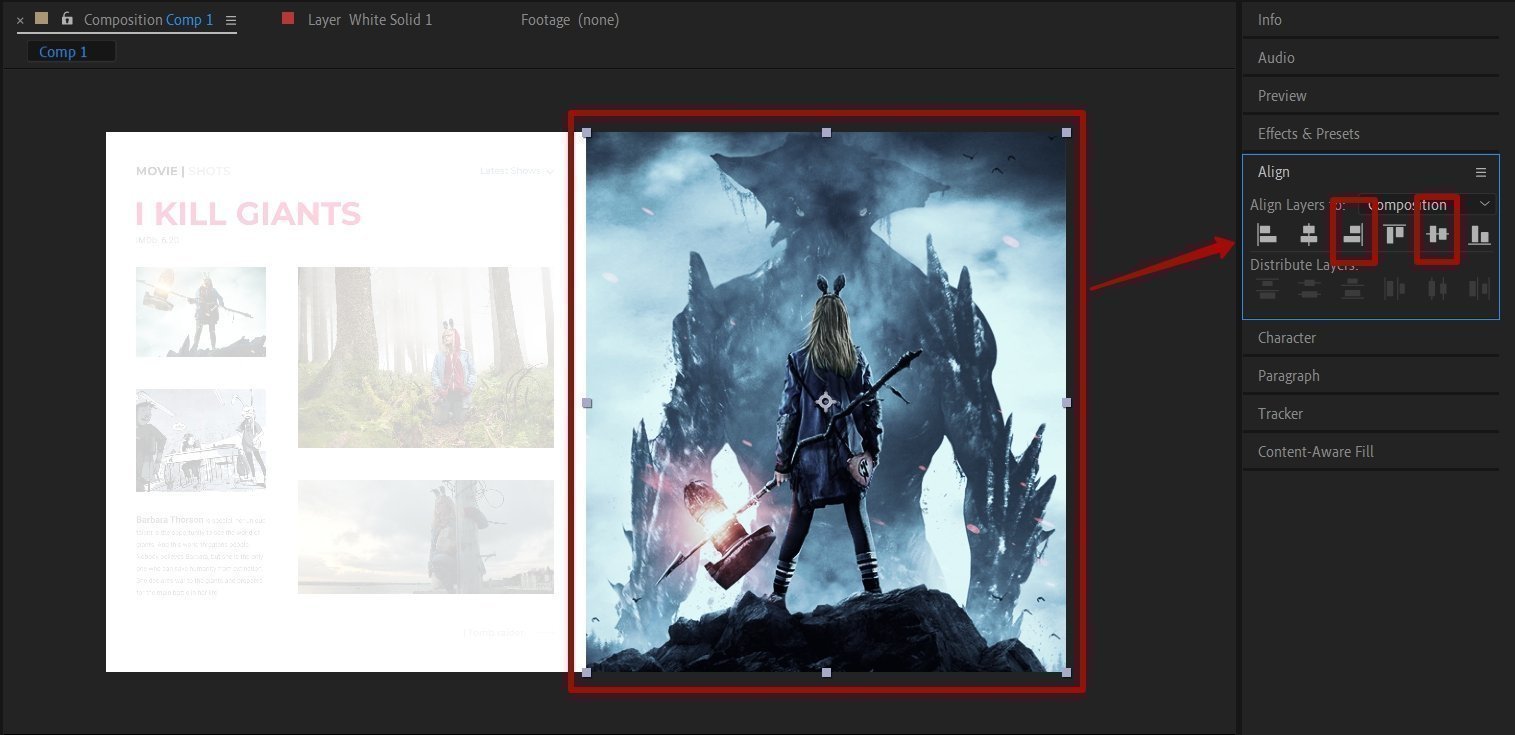The width and height of the screenshot is (1515, 735).
Task: Click distribute layers by right edges icon
Action: [1479, 289]
